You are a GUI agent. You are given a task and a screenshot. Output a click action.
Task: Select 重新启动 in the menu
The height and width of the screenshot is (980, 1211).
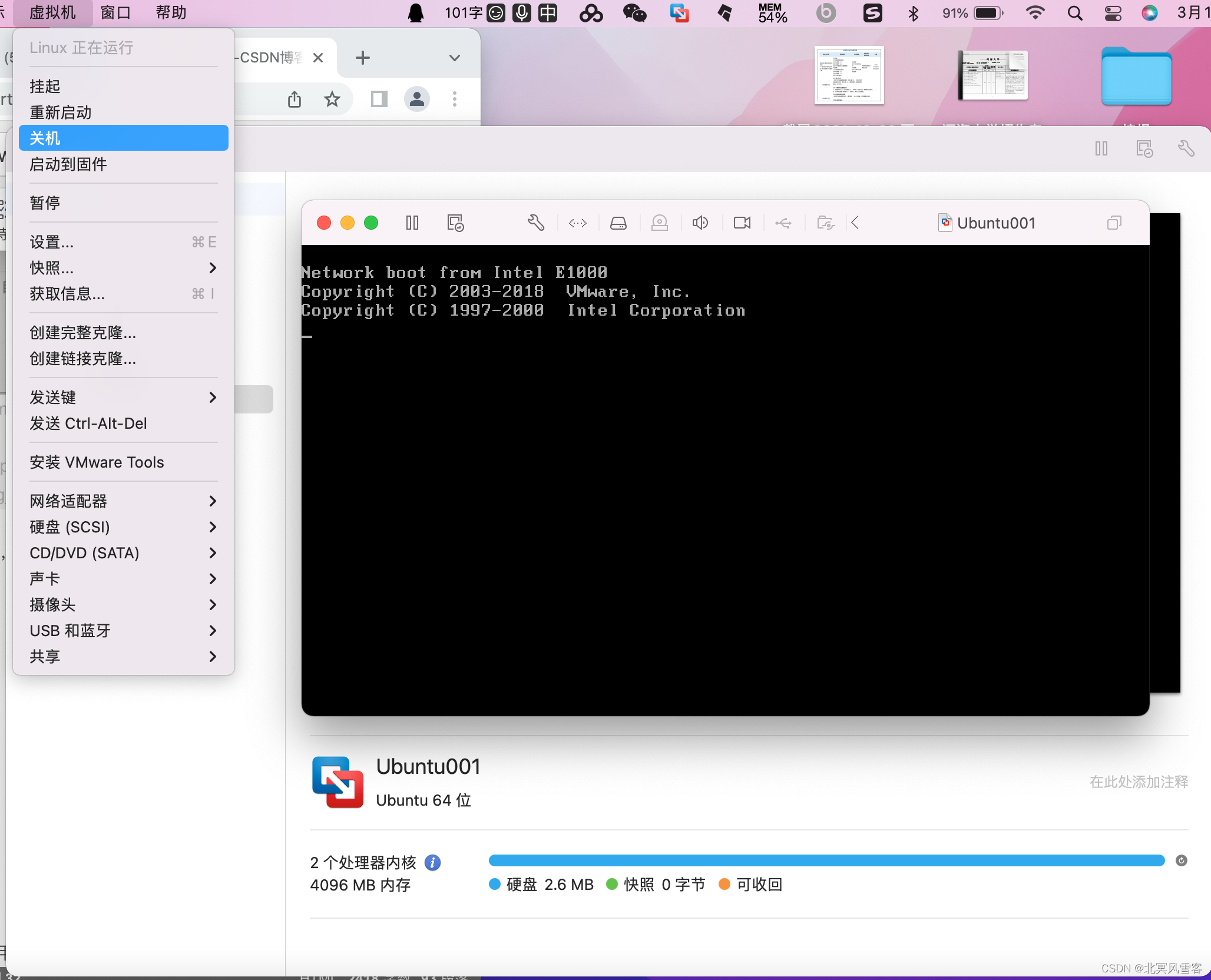[123, 112]
